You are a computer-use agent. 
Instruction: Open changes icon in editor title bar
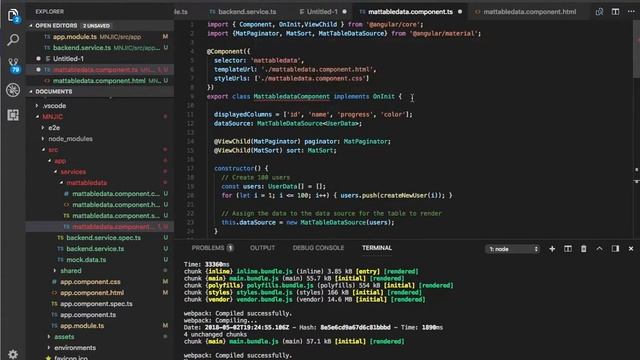tap(599, 12)
